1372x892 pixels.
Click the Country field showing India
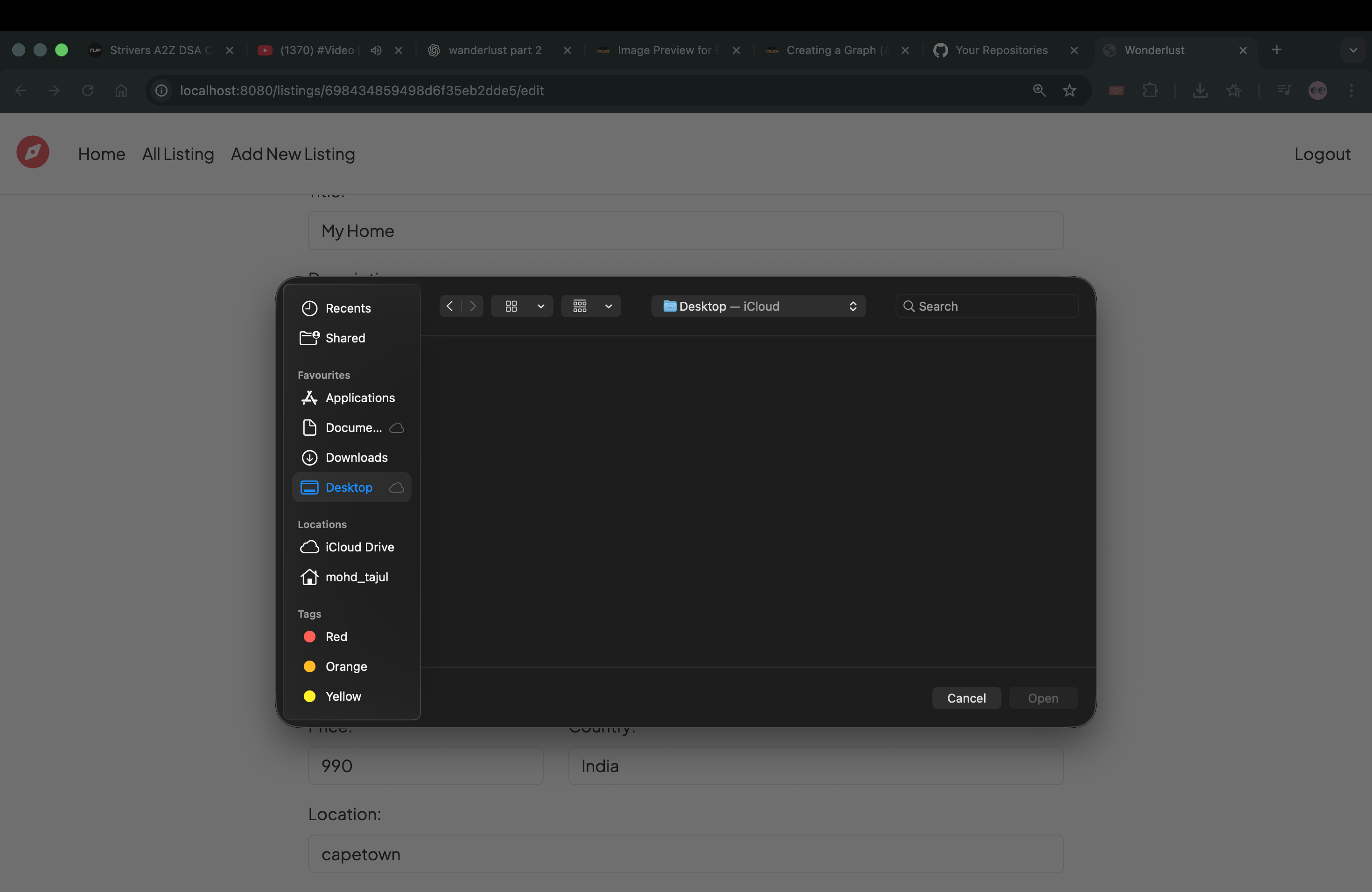coord(816,766)
